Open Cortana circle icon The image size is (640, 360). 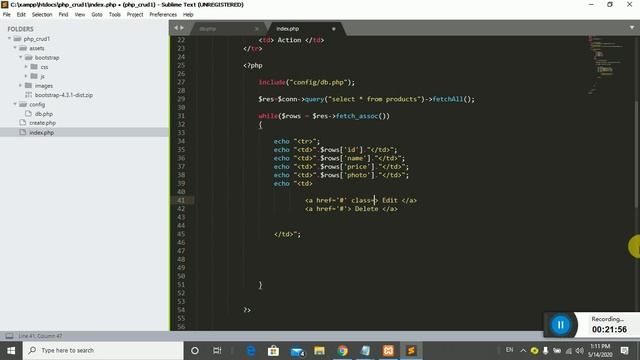(195, 350)
